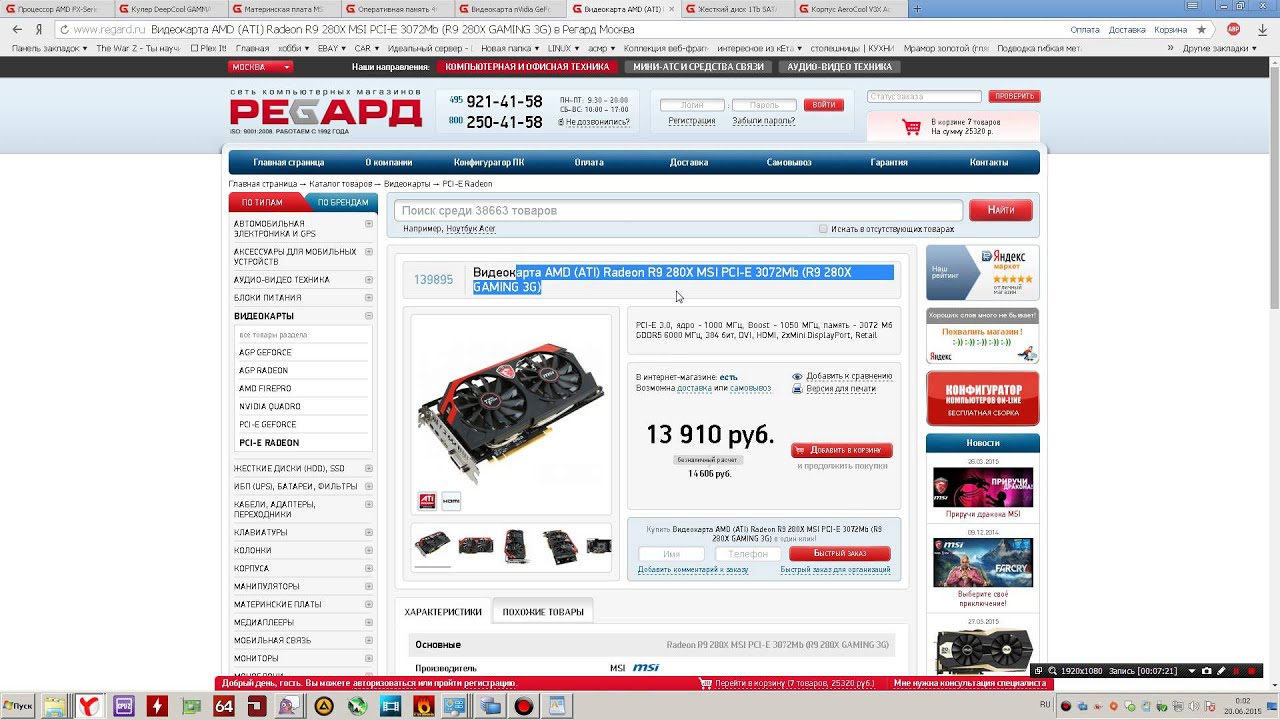Expand 'Аудио-видео техника' category
This screenshot has height=720, width=1280.
(369, 280)
